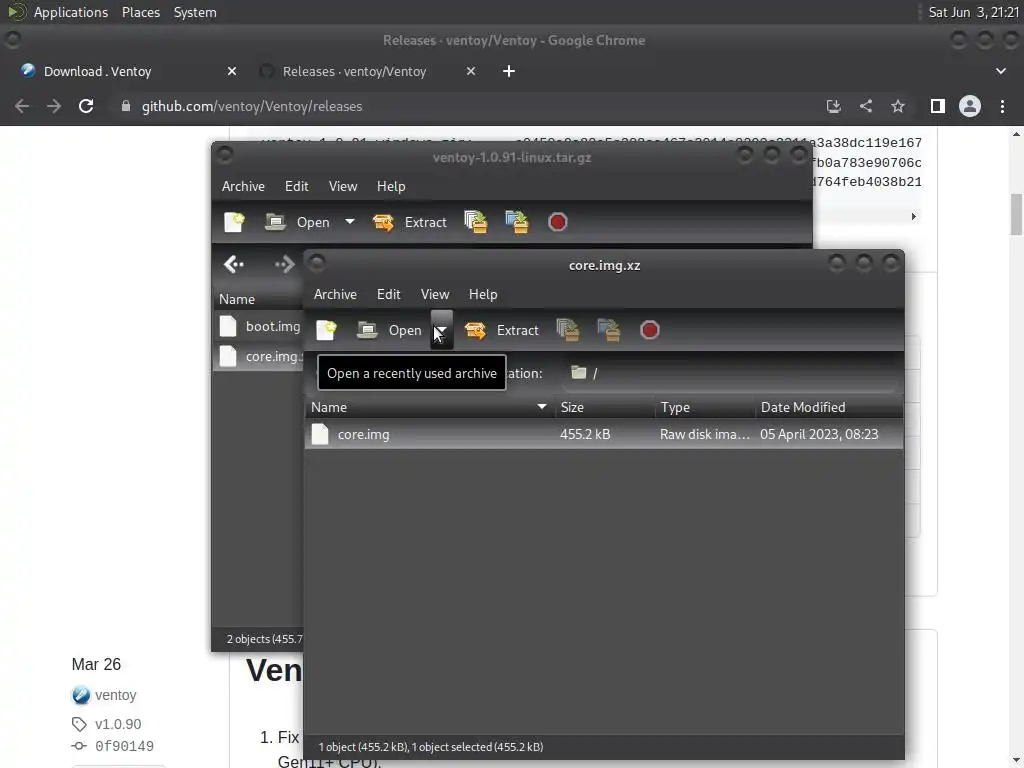1024x768 pixels.
Task: Open a new Chrome tab
Action: 509,71
